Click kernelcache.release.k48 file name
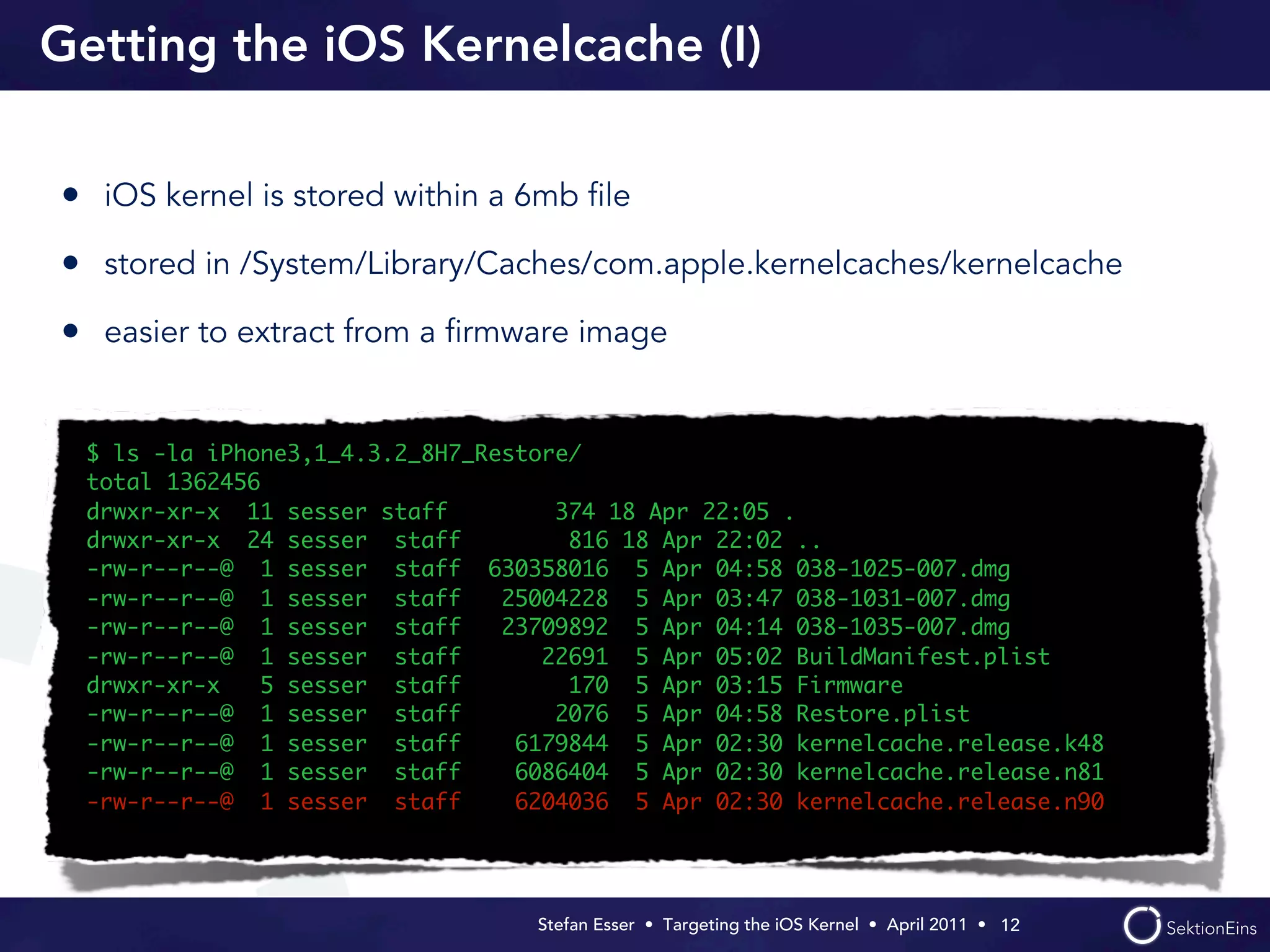The image size is (1270, 952). pyautogui.click(x=950, y=743)
